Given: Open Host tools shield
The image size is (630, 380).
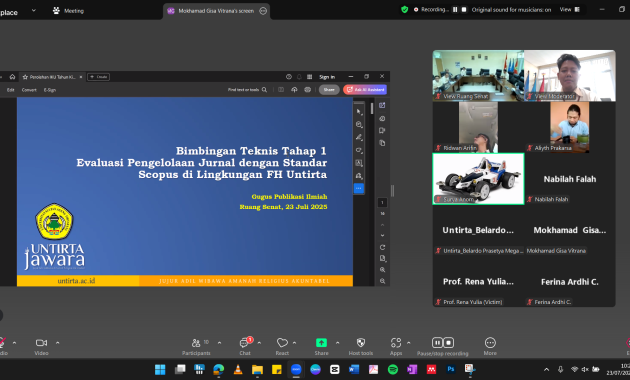Looking at the screenshot, I should tap(361, 346).
